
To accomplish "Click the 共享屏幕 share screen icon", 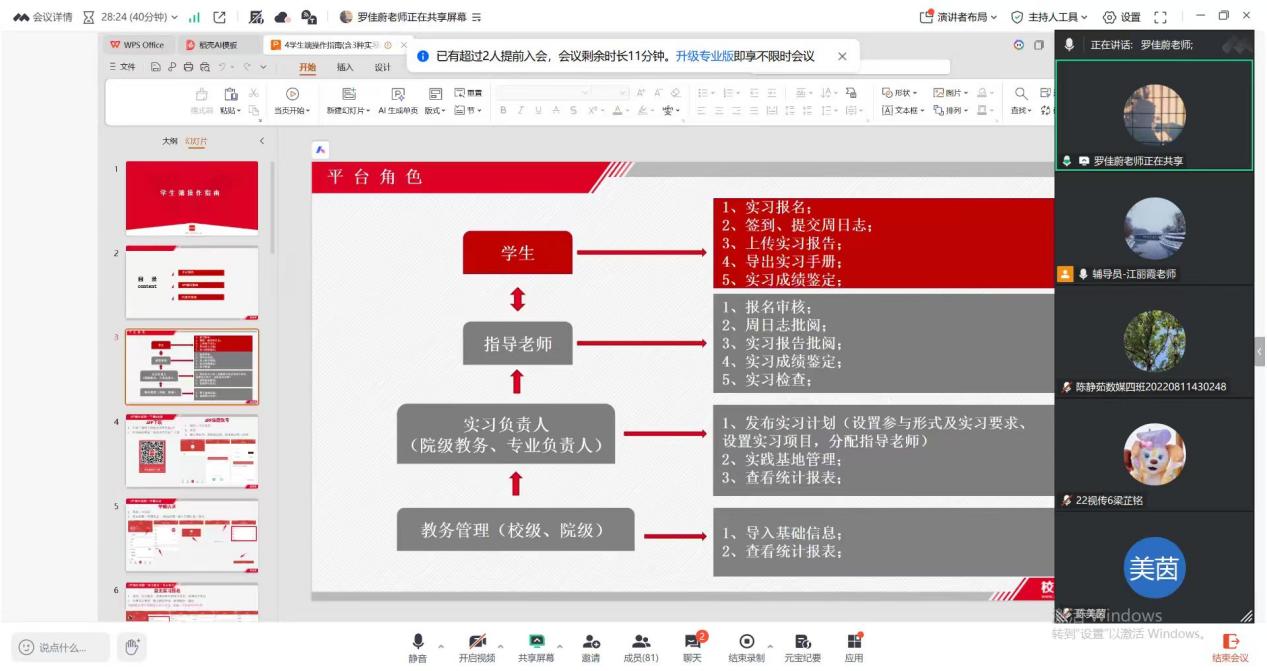I will (x=537, y=641).
